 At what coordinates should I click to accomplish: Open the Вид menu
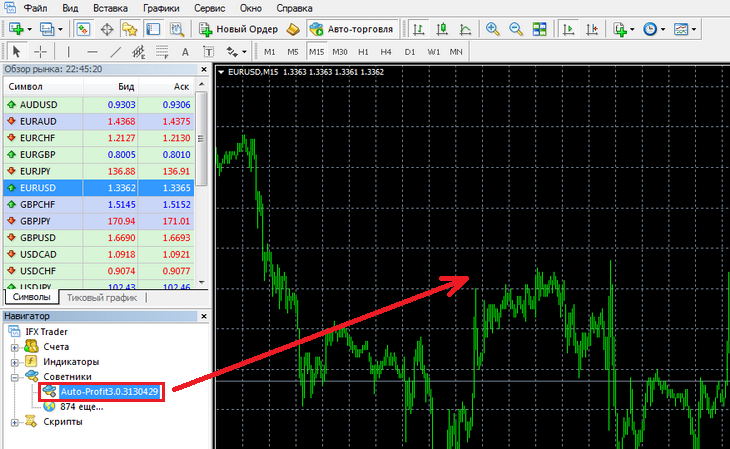click(70, 8)
